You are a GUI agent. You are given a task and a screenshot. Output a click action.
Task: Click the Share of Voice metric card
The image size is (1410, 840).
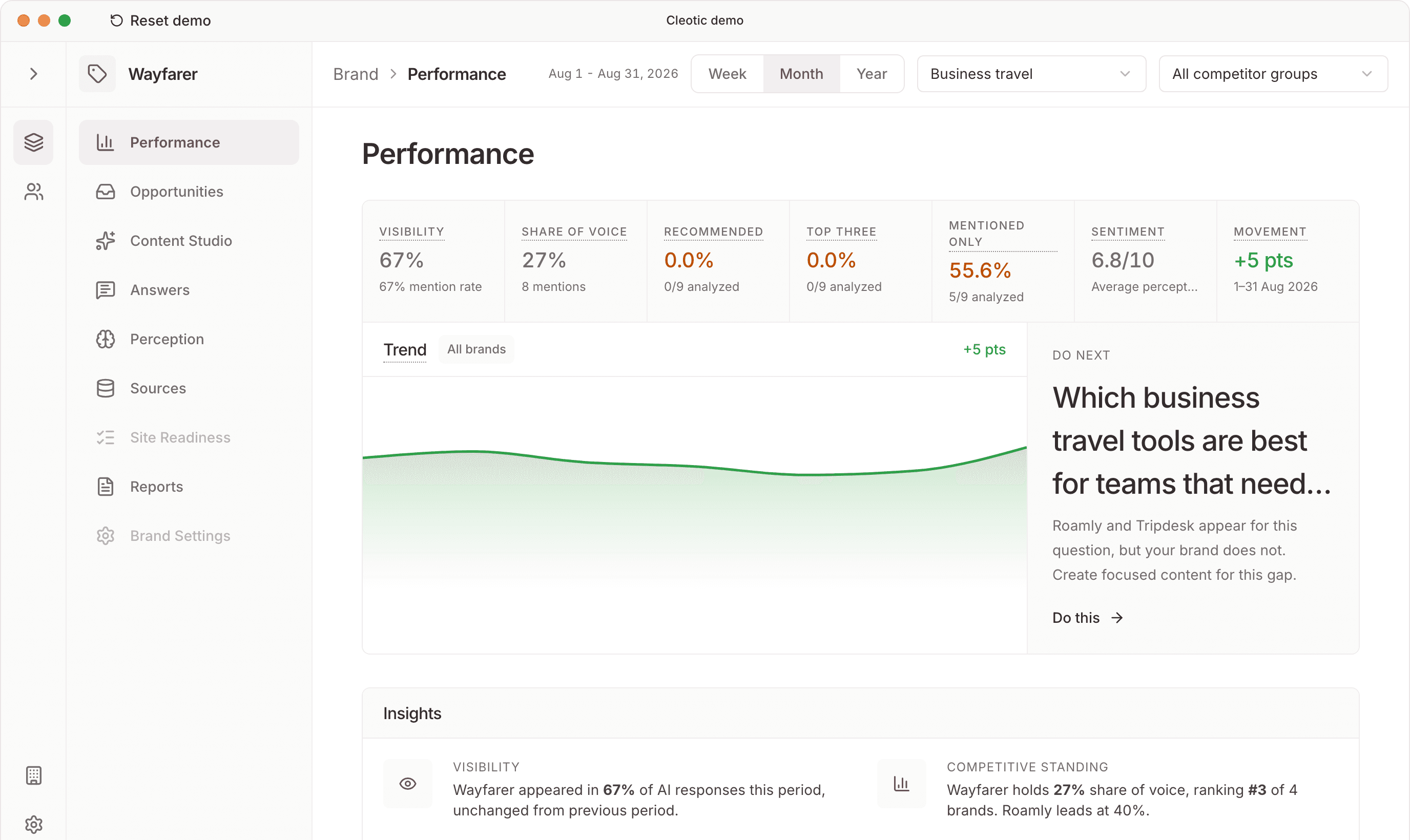pos(576,261)
